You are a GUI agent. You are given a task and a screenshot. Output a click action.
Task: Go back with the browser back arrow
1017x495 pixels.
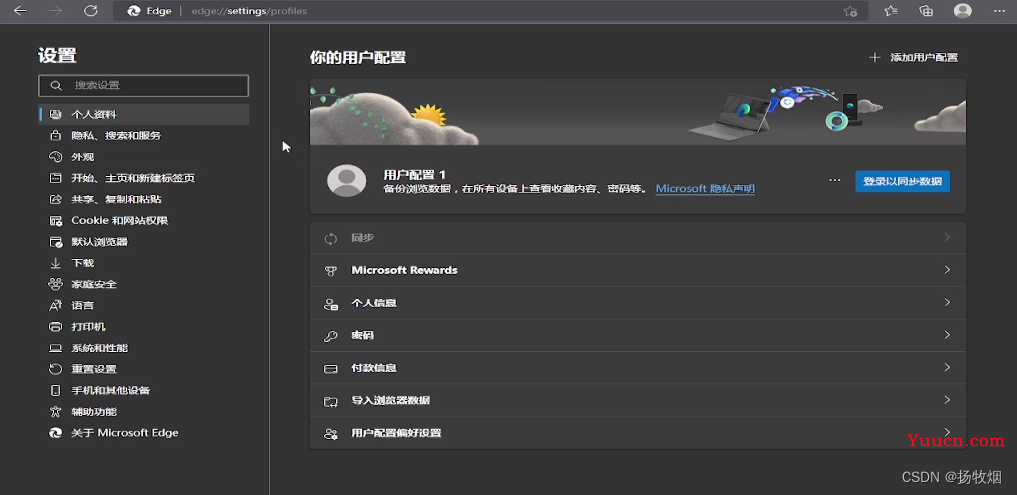coord(21,11)
